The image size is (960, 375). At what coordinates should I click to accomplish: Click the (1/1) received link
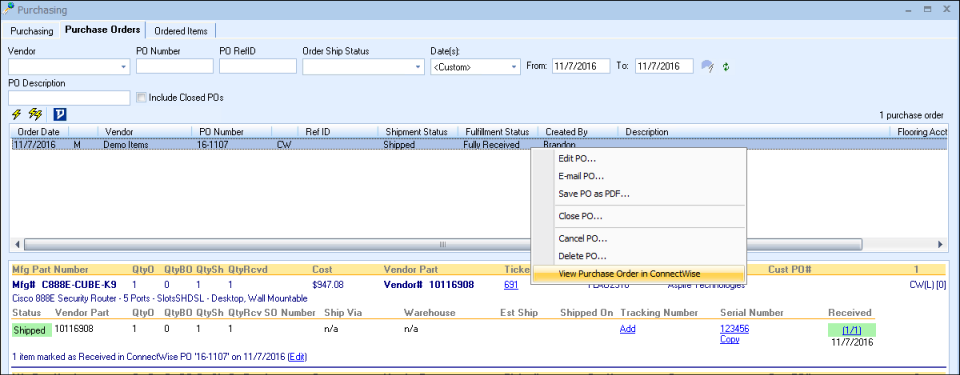click(x=851, y=330)
